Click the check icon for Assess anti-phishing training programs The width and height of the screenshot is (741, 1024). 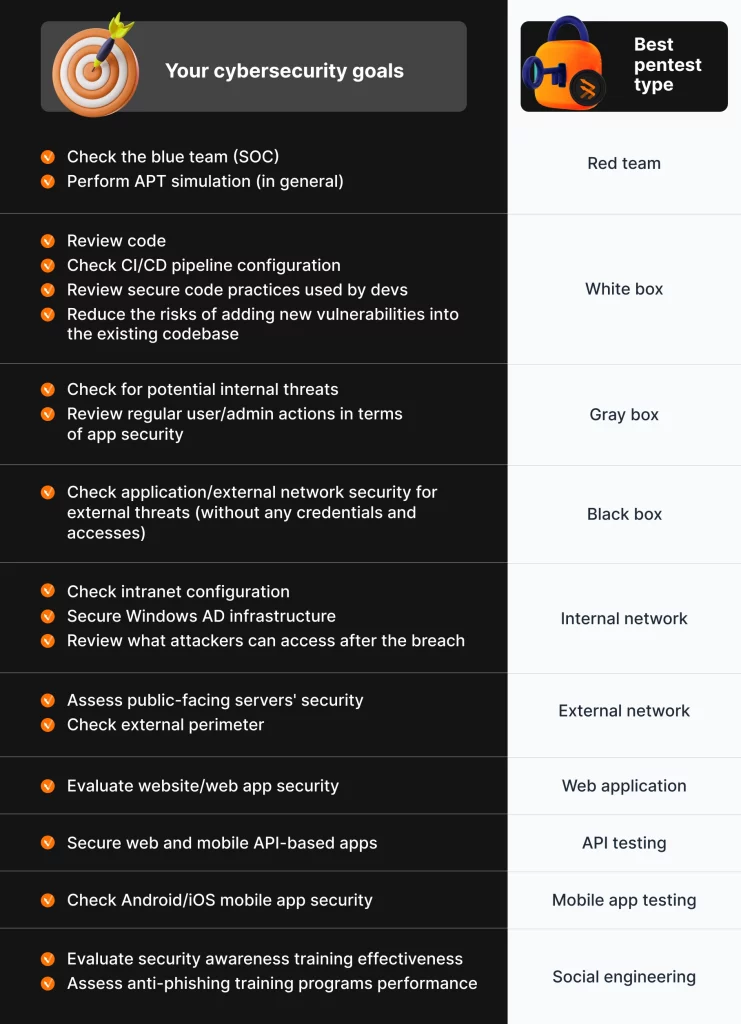[48, 984]
